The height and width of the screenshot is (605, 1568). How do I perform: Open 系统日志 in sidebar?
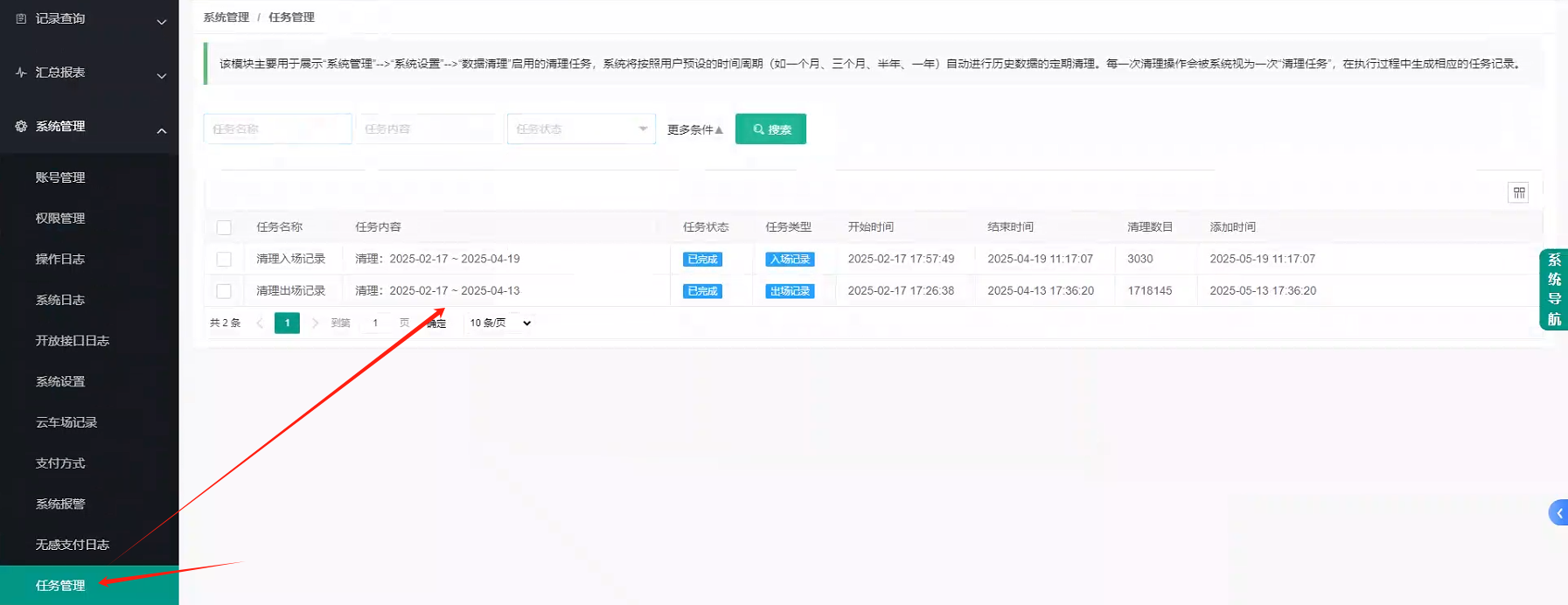(x=60, y=300)
